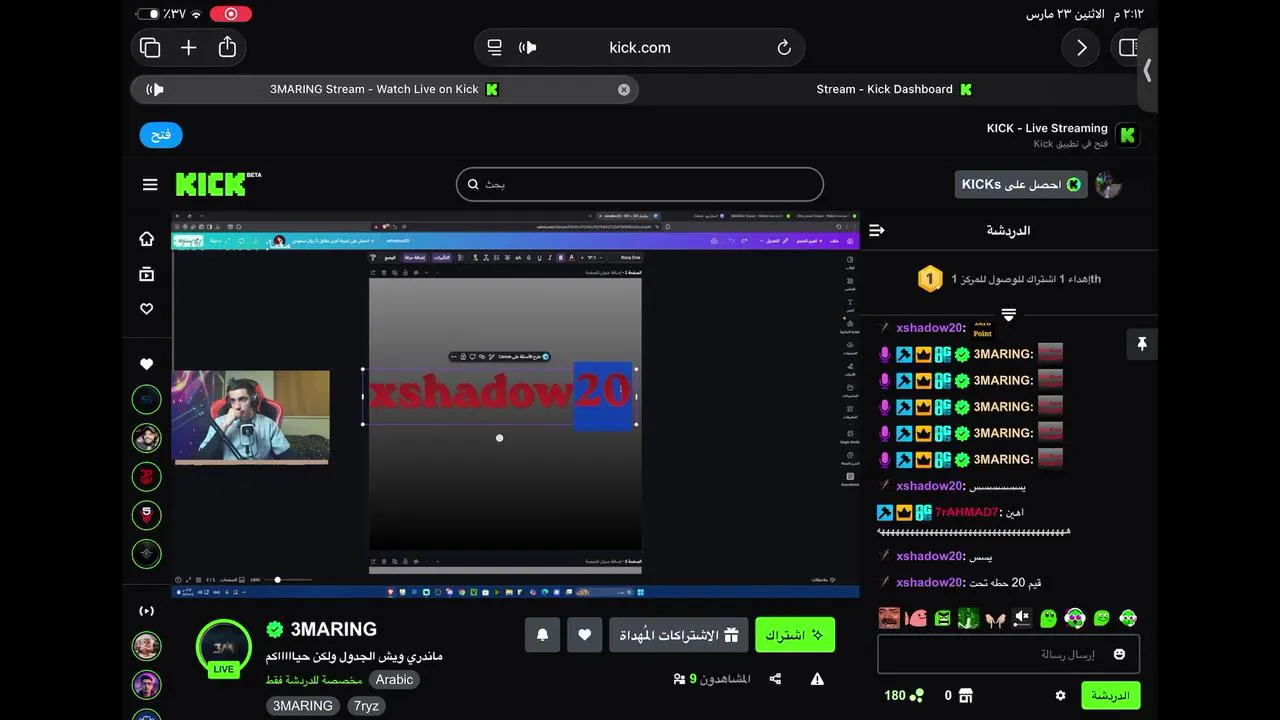Select the pink blob emote
The width and height of the screenshot is (1280, 720).
coord(915,618)
